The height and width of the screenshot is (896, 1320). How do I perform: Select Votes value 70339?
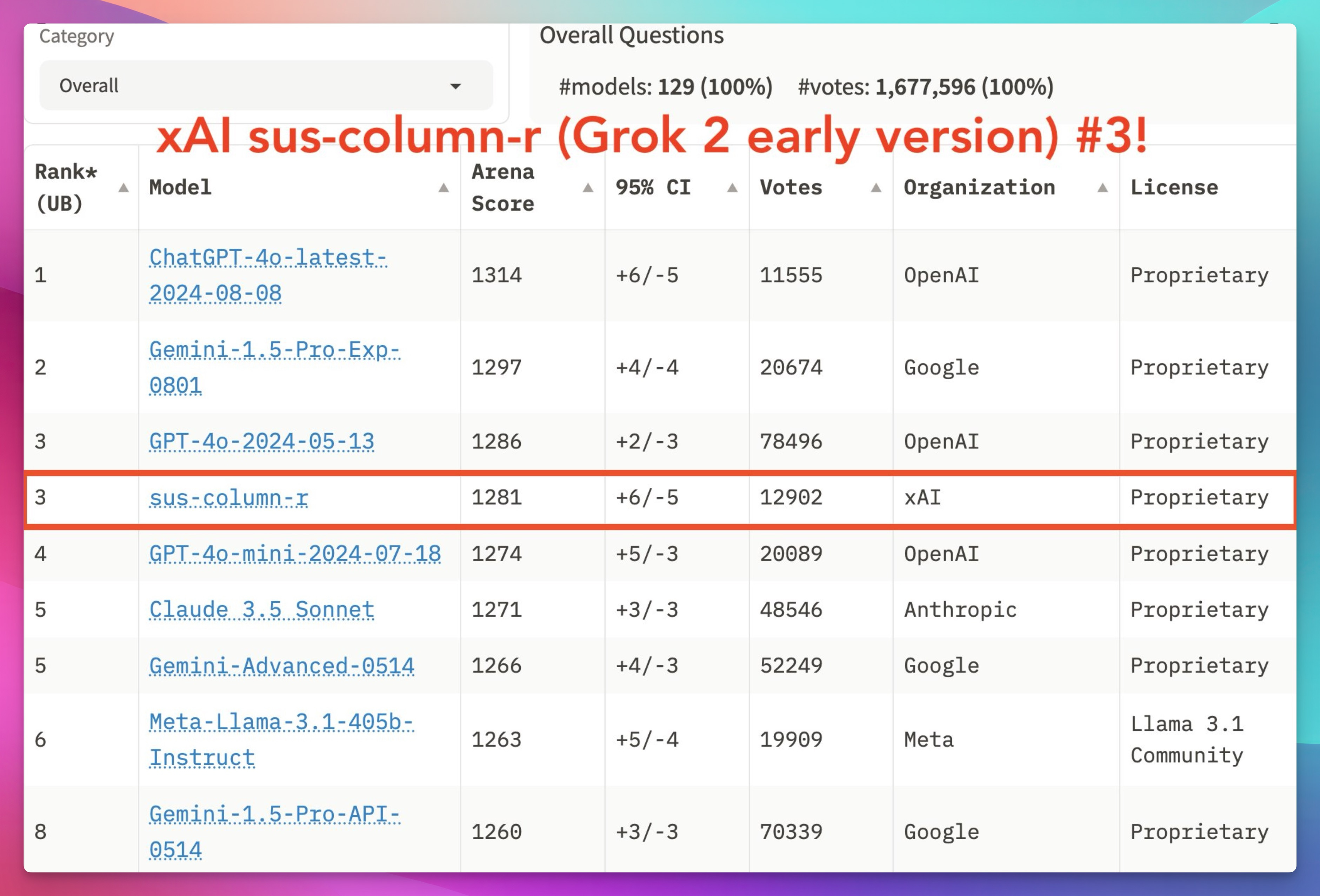tap(791, 832)
